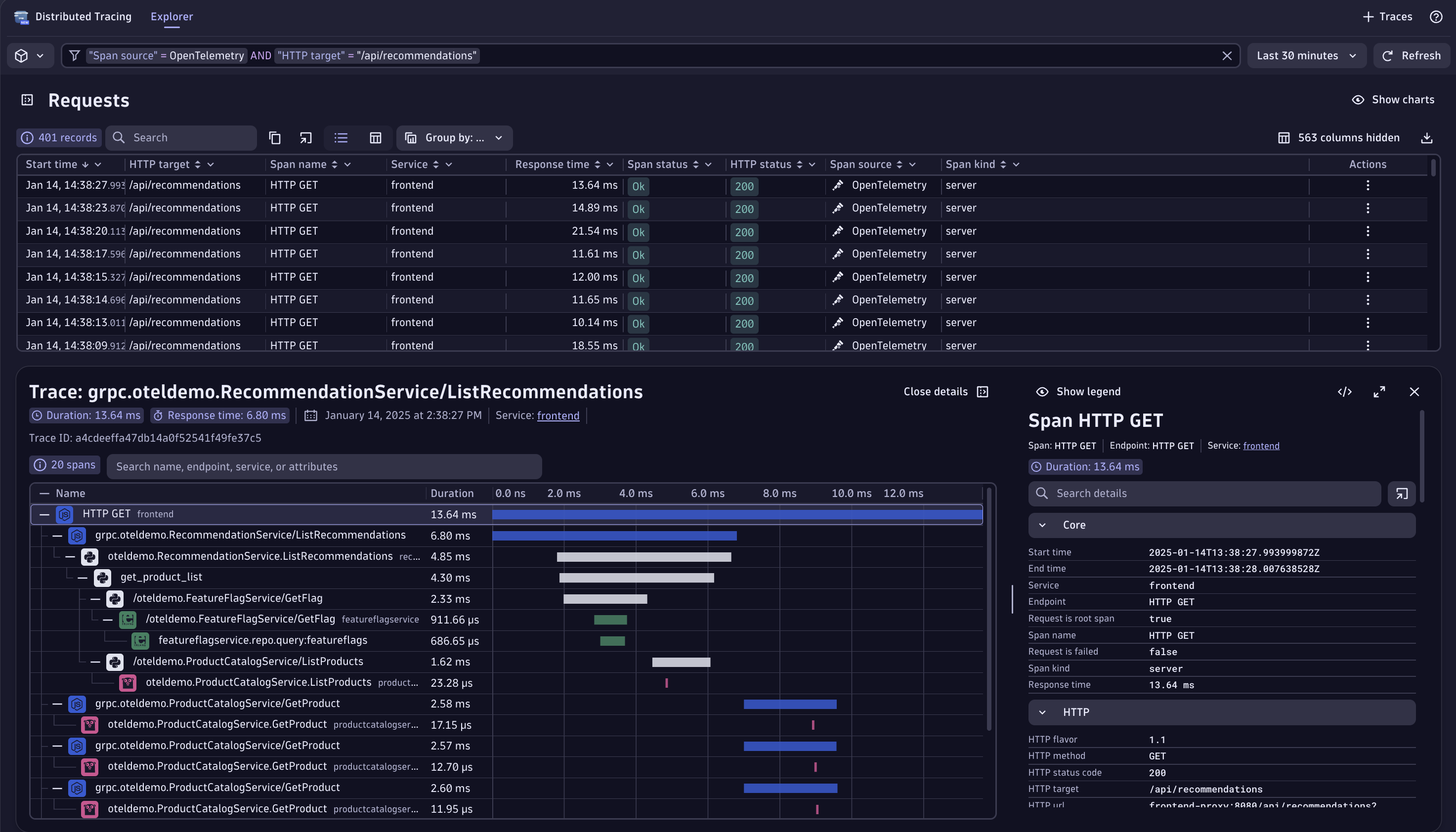Switch to list view of records
The image size is (1456, 832).
click(341, 138)
